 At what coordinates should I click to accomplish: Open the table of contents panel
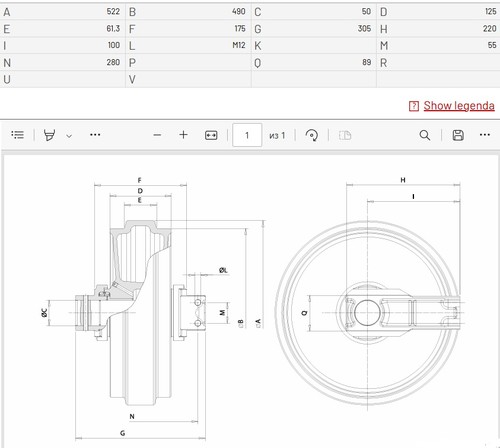[x=17, y=135]
